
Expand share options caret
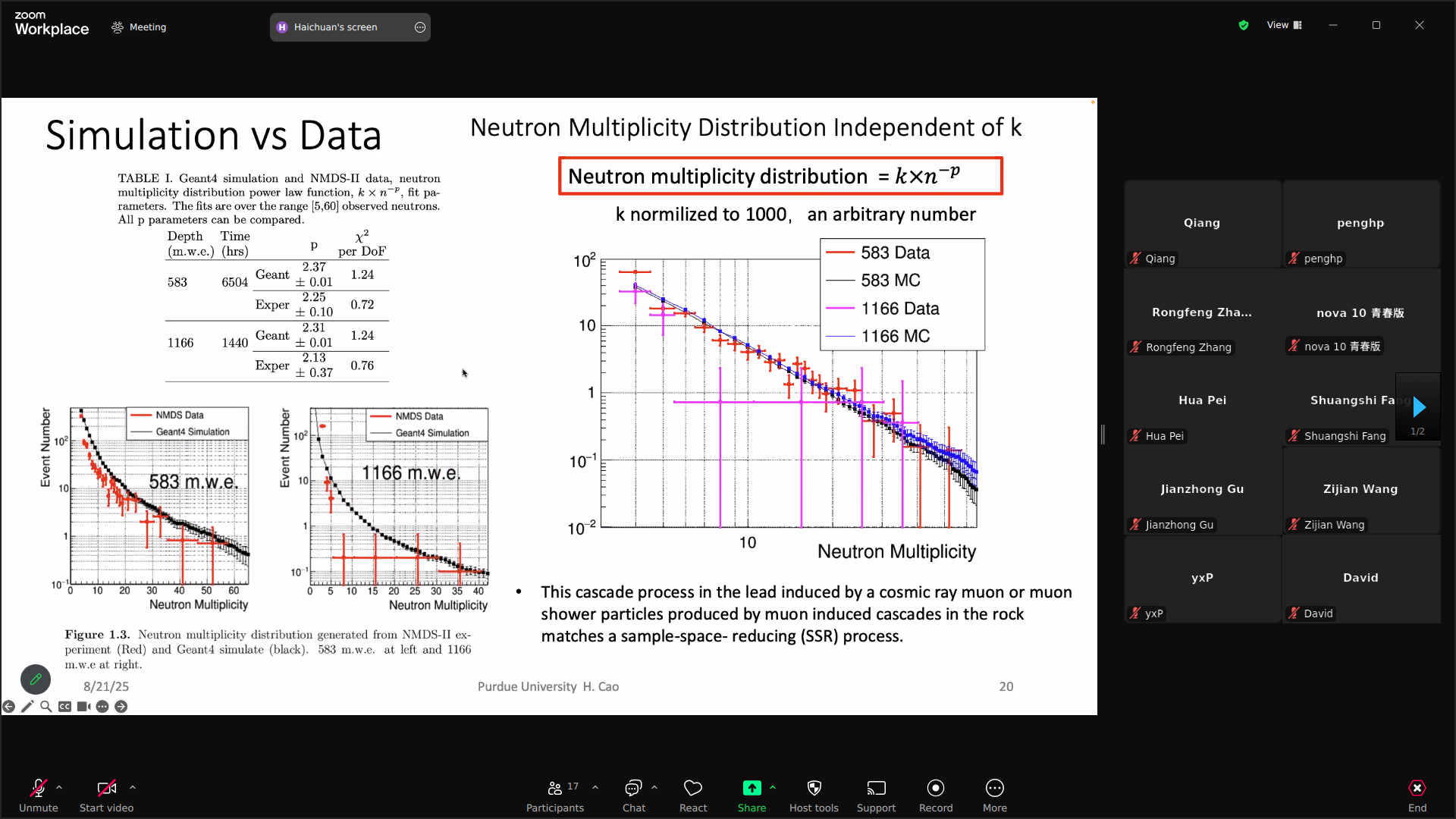click(773, 787)
